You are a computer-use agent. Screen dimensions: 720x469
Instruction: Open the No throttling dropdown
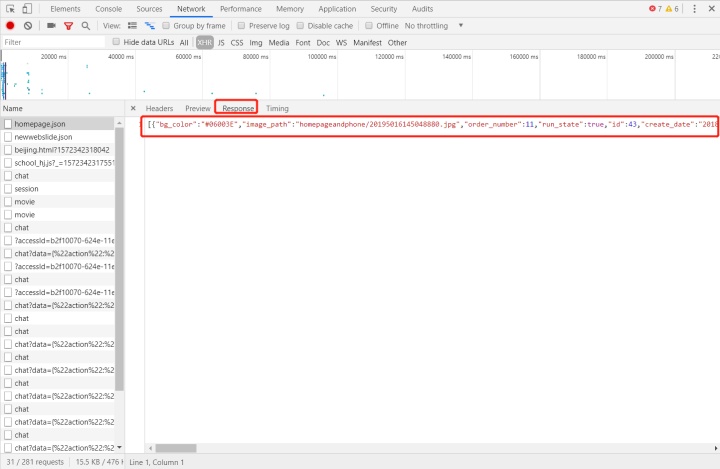(434, 25)
